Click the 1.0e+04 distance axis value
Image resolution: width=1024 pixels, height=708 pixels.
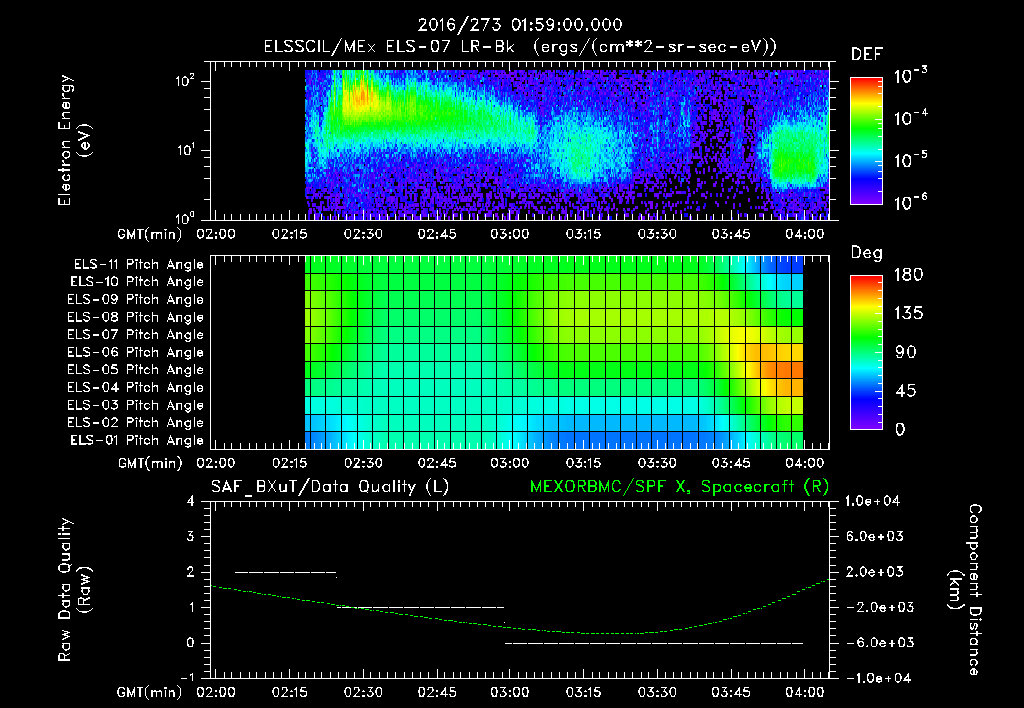point(873,502)
